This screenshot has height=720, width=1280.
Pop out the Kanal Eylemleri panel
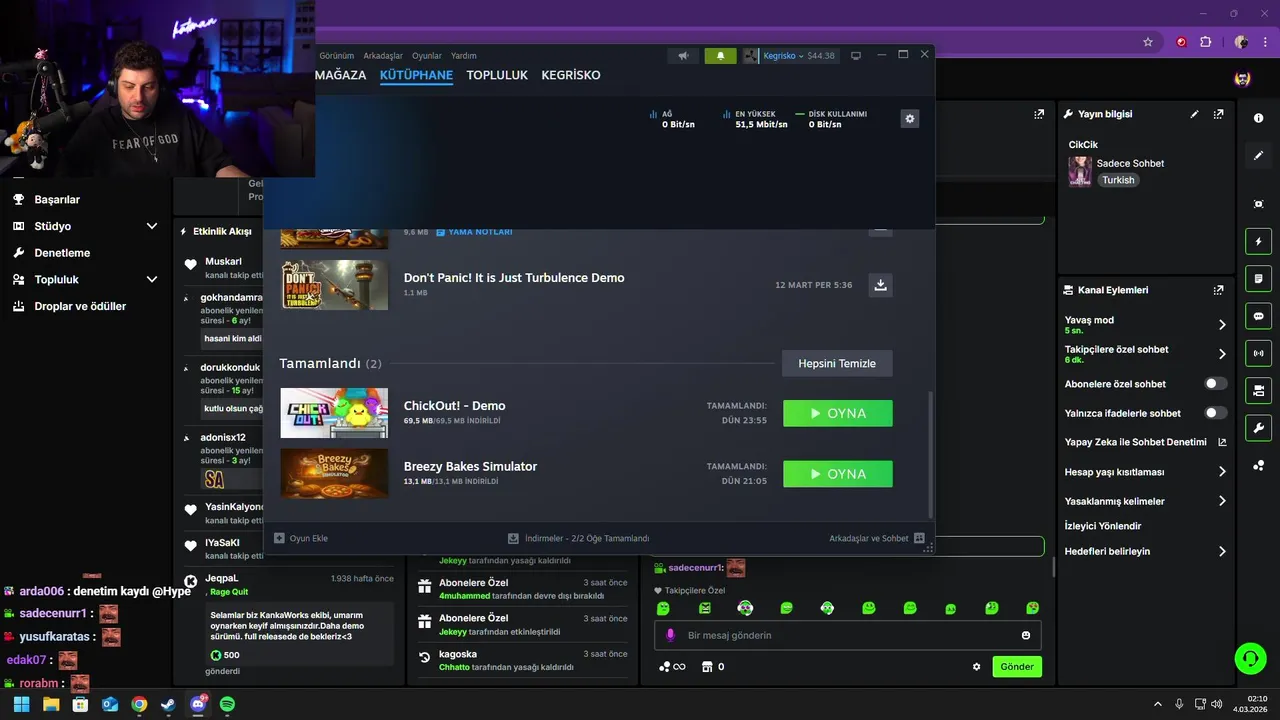(1218, 290)
